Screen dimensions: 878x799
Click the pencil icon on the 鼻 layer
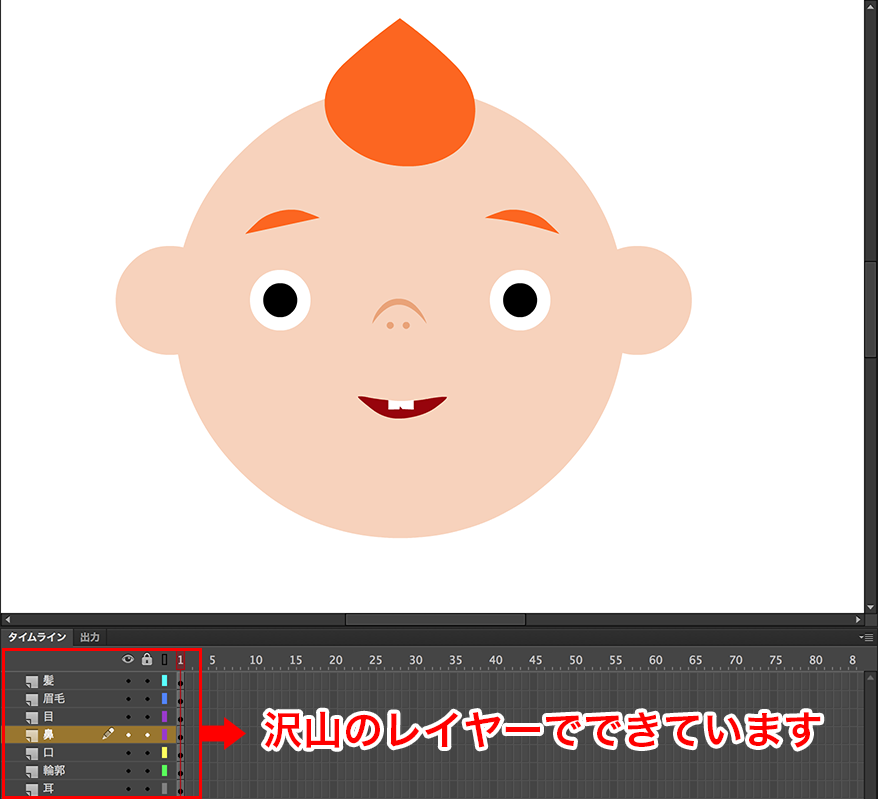[108, 734]
